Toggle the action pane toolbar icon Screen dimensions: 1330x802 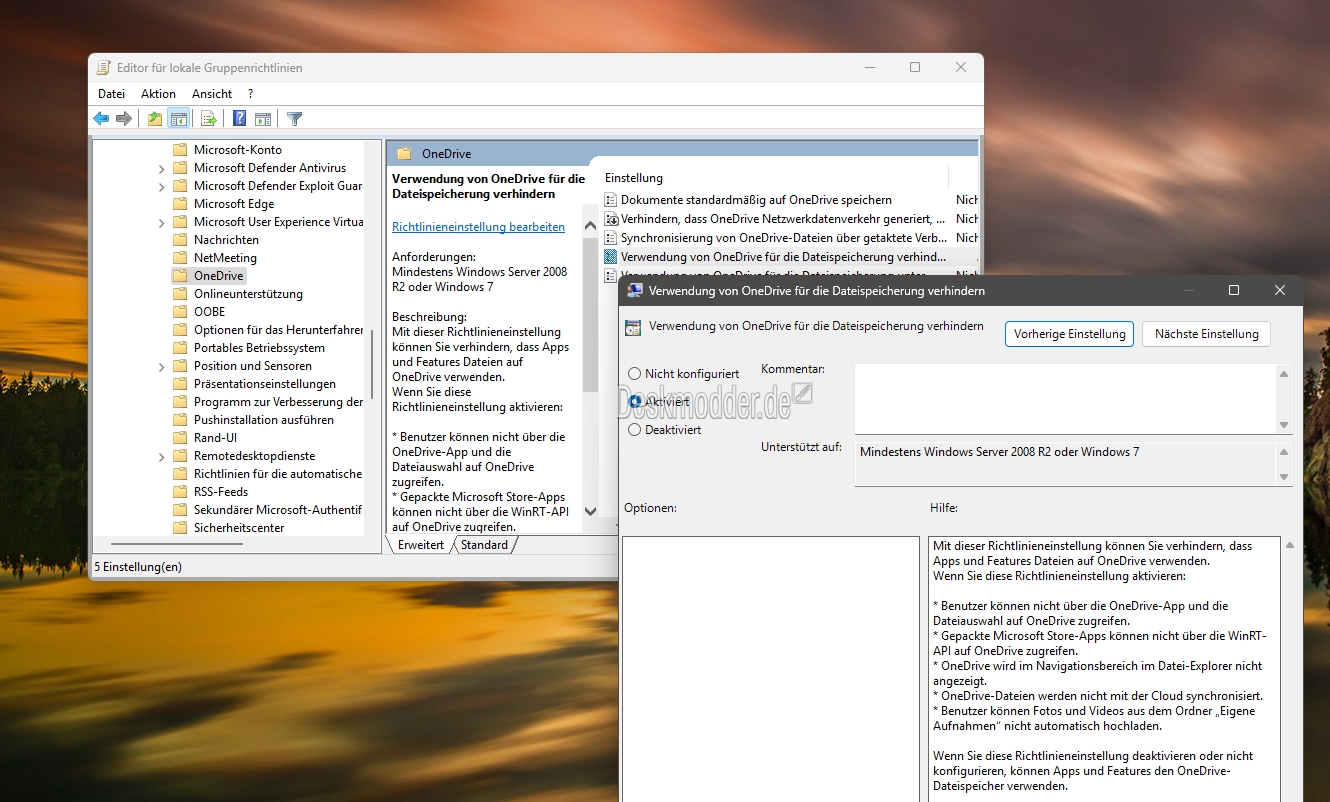pyautogui.click(x=263, y=119)
